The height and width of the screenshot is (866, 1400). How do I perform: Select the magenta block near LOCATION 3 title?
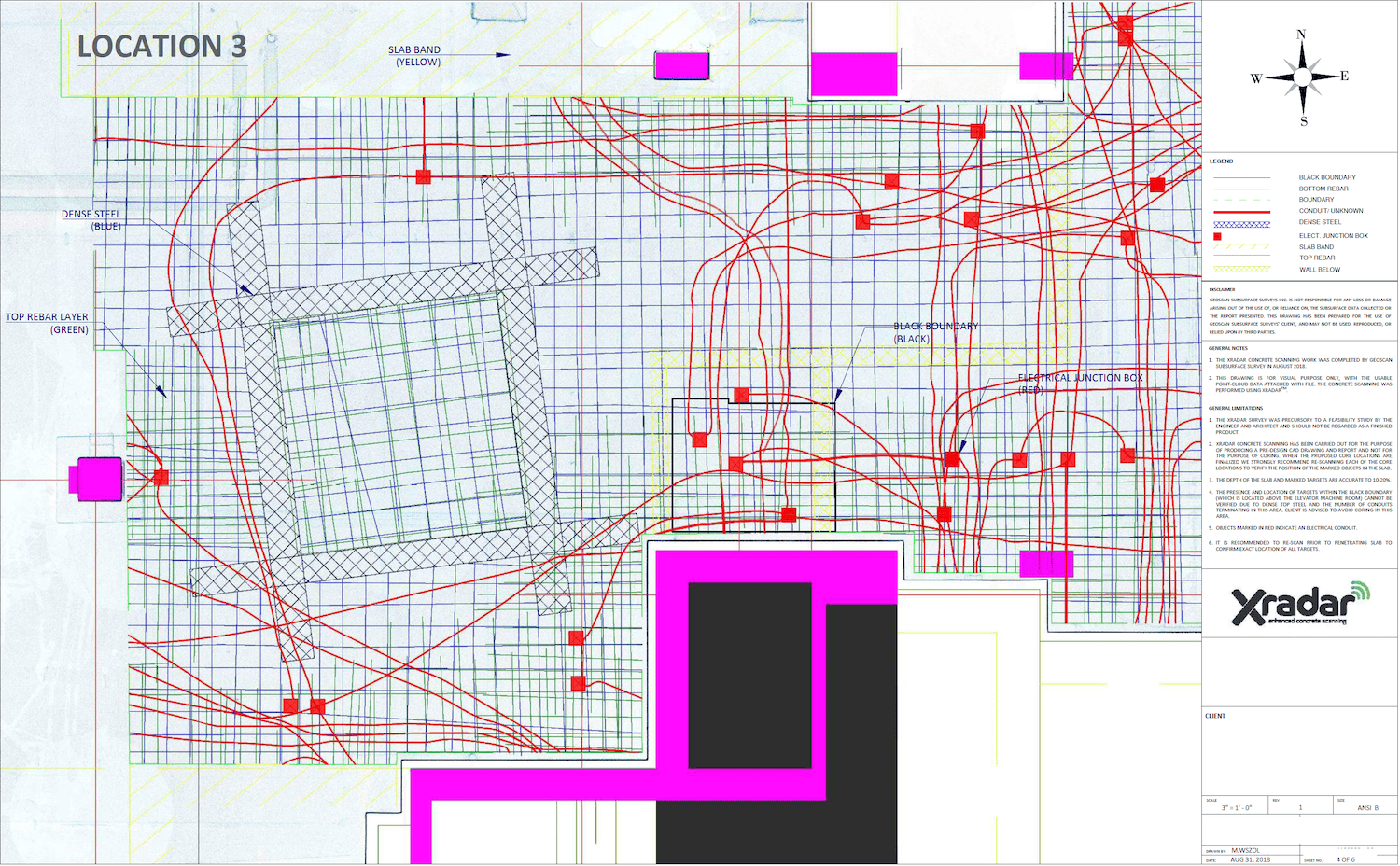point(681,65)
